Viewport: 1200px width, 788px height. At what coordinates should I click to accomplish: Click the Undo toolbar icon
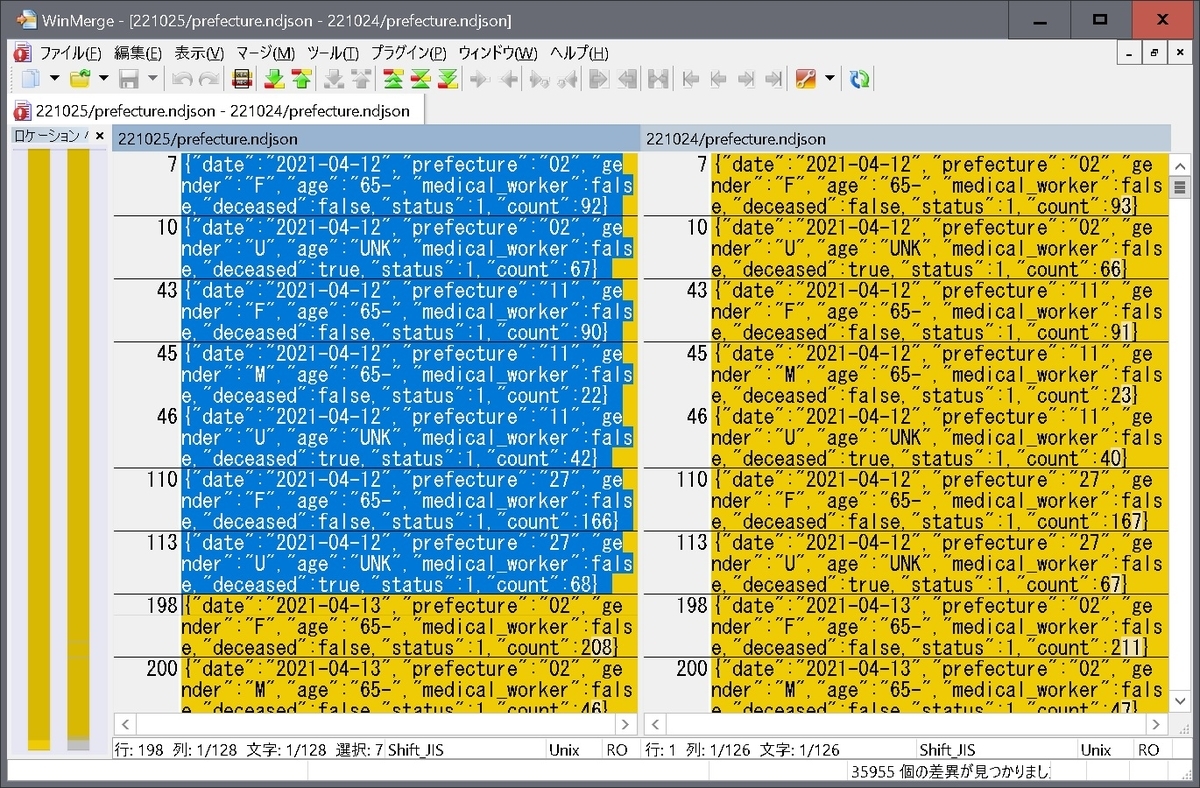[x=181, y=79]
